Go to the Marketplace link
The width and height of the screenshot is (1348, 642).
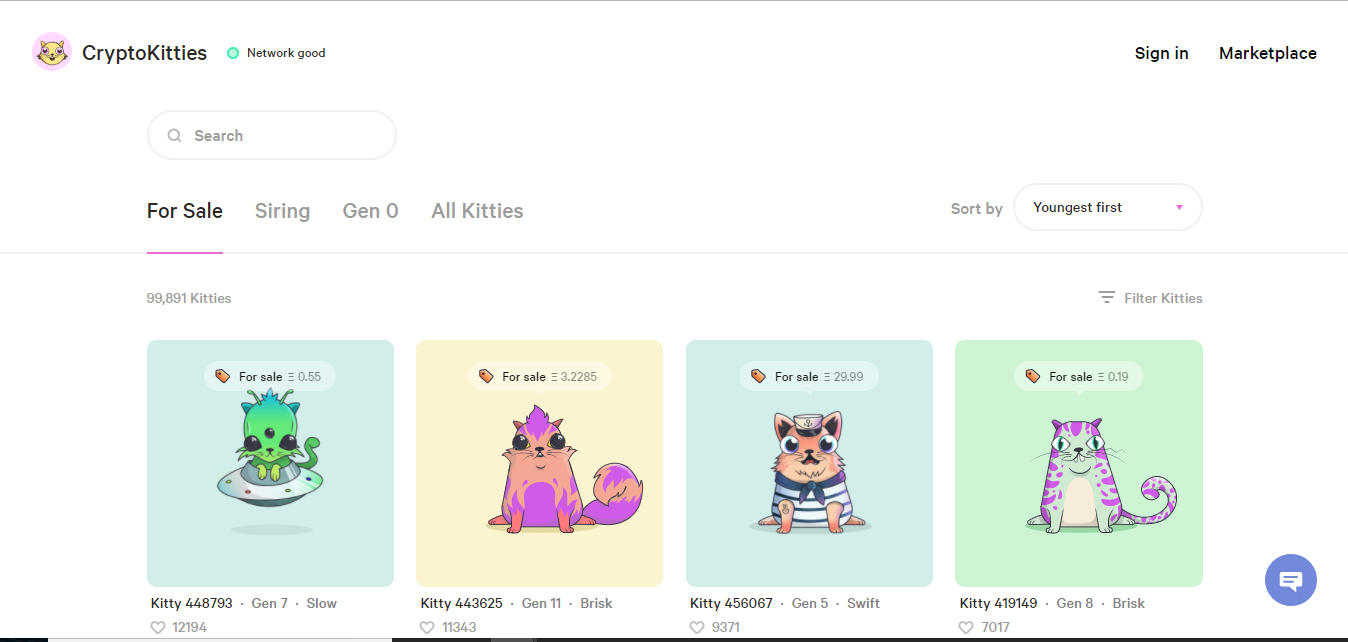coord(1267,53)
